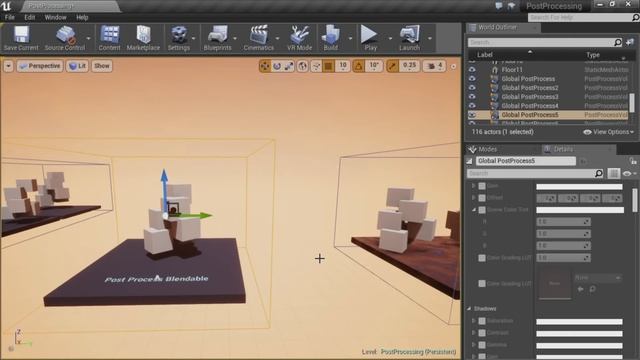Screen dimensions: 640x360
Task: Open the Help menu
Action: 82,18
